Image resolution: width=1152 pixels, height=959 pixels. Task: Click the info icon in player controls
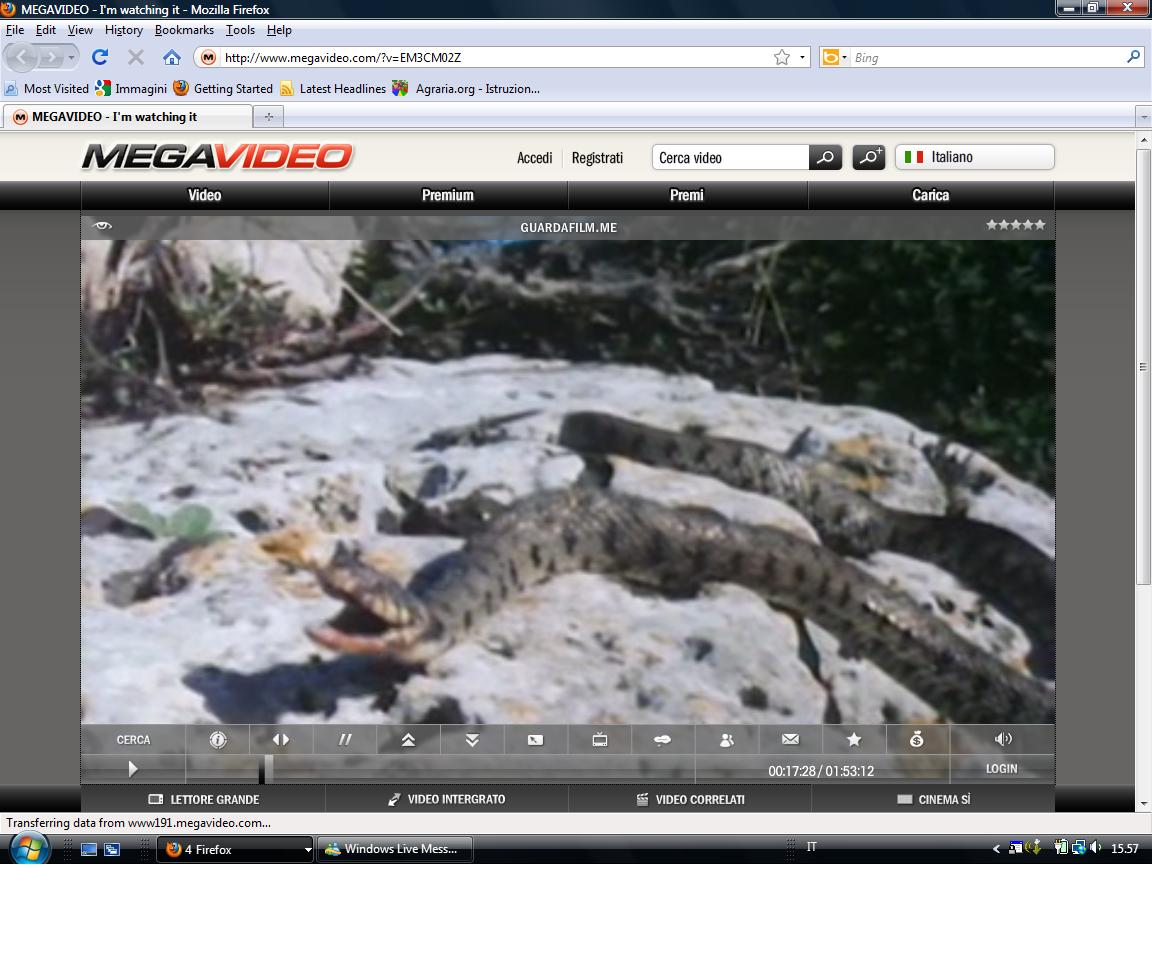218,740
